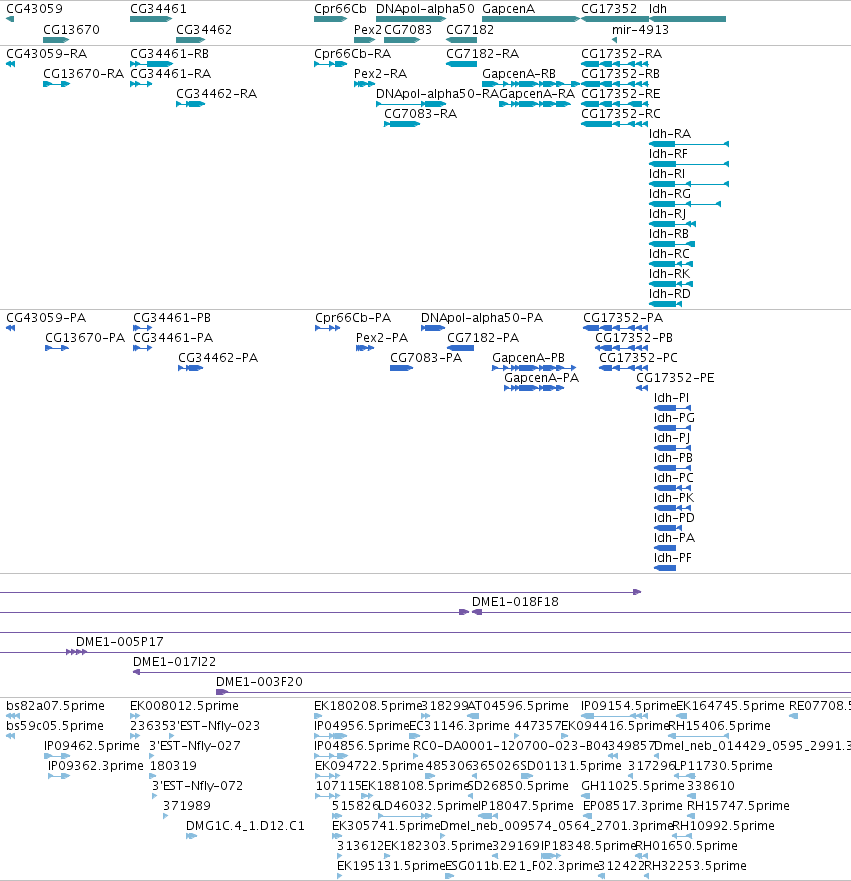Click the Idh-RD transcript

click(x=666, y=304)
